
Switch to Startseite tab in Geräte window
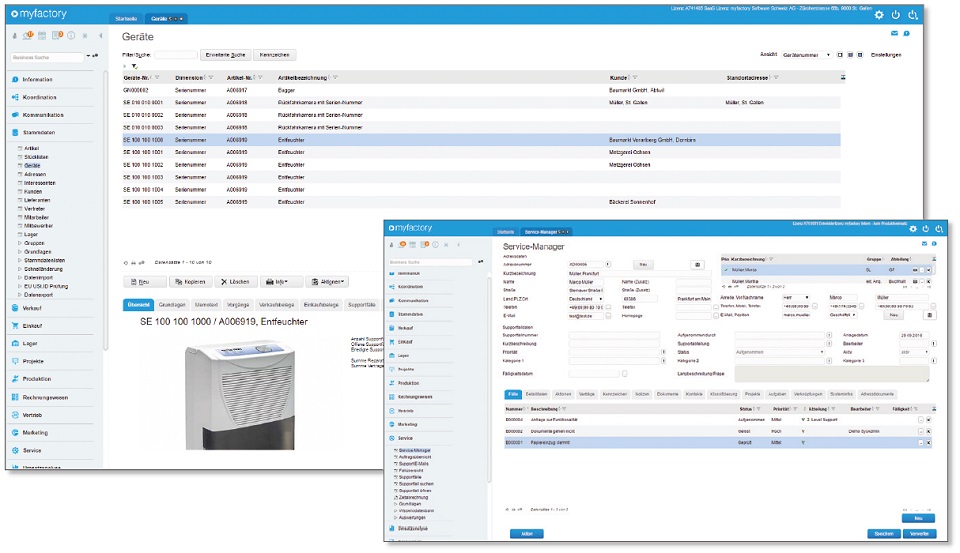click(x=126, y=19)
